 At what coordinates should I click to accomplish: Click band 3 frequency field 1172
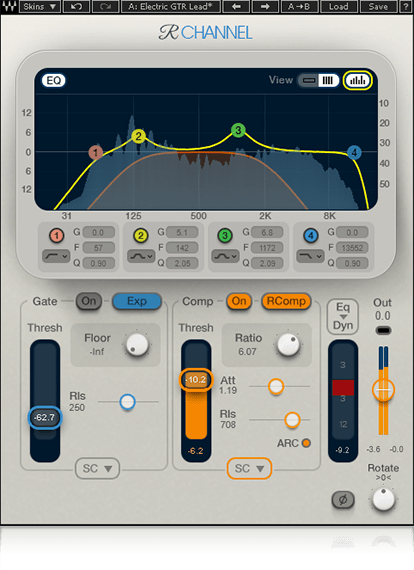click(x=267, y=248)
